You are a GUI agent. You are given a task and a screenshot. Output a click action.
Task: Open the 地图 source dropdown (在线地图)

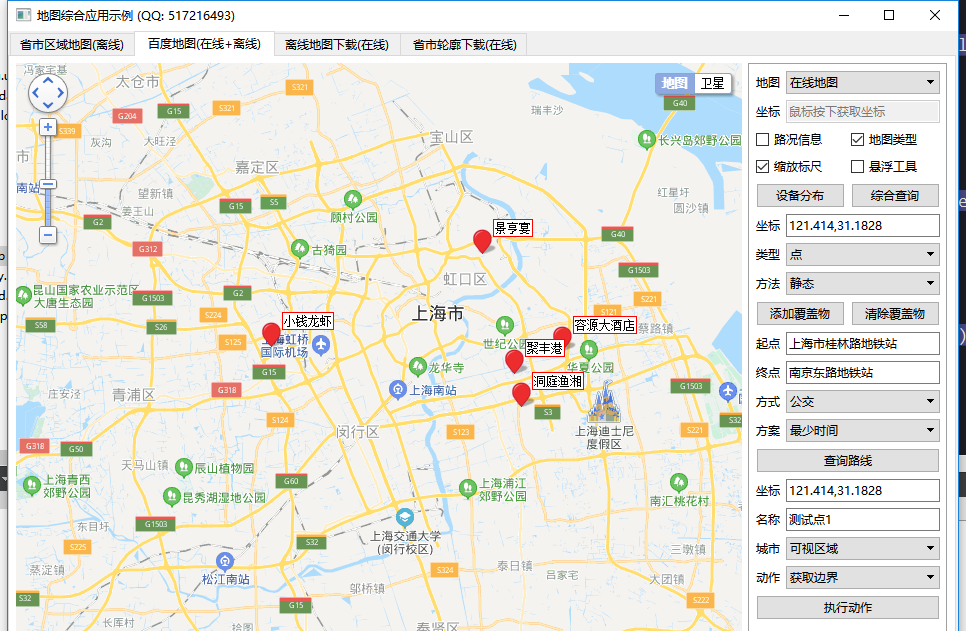pos(862,83)
